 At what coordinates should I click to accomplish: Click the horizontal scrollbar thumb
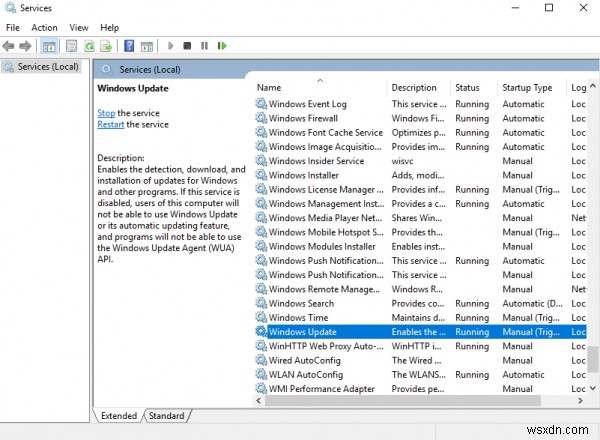pos(403,401)
